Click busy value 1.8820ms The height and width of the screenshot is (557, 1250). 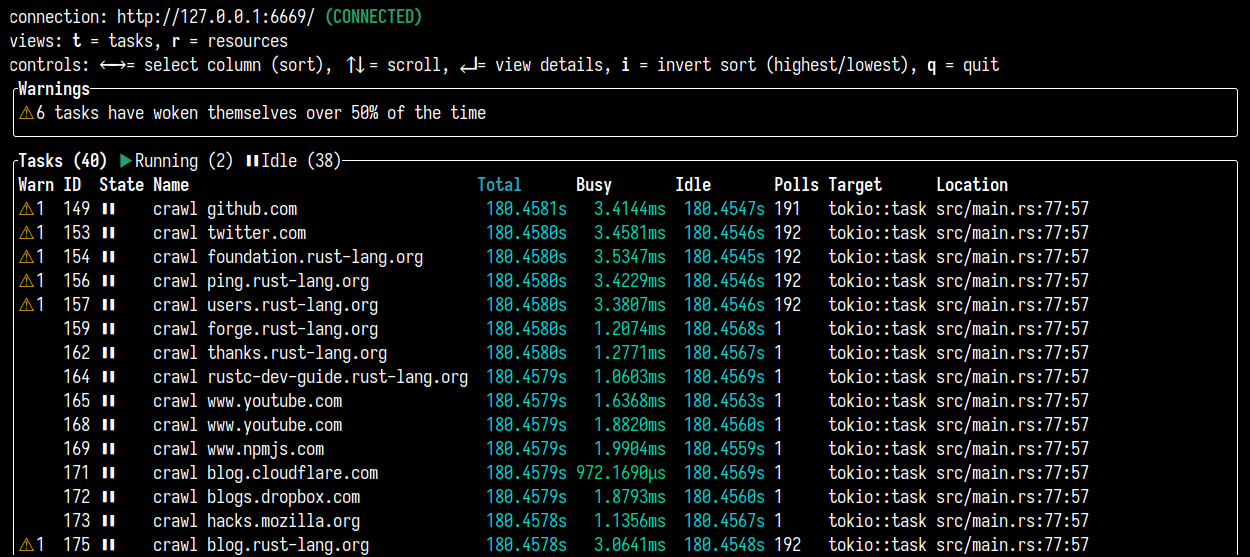click(x=630, y=425)
